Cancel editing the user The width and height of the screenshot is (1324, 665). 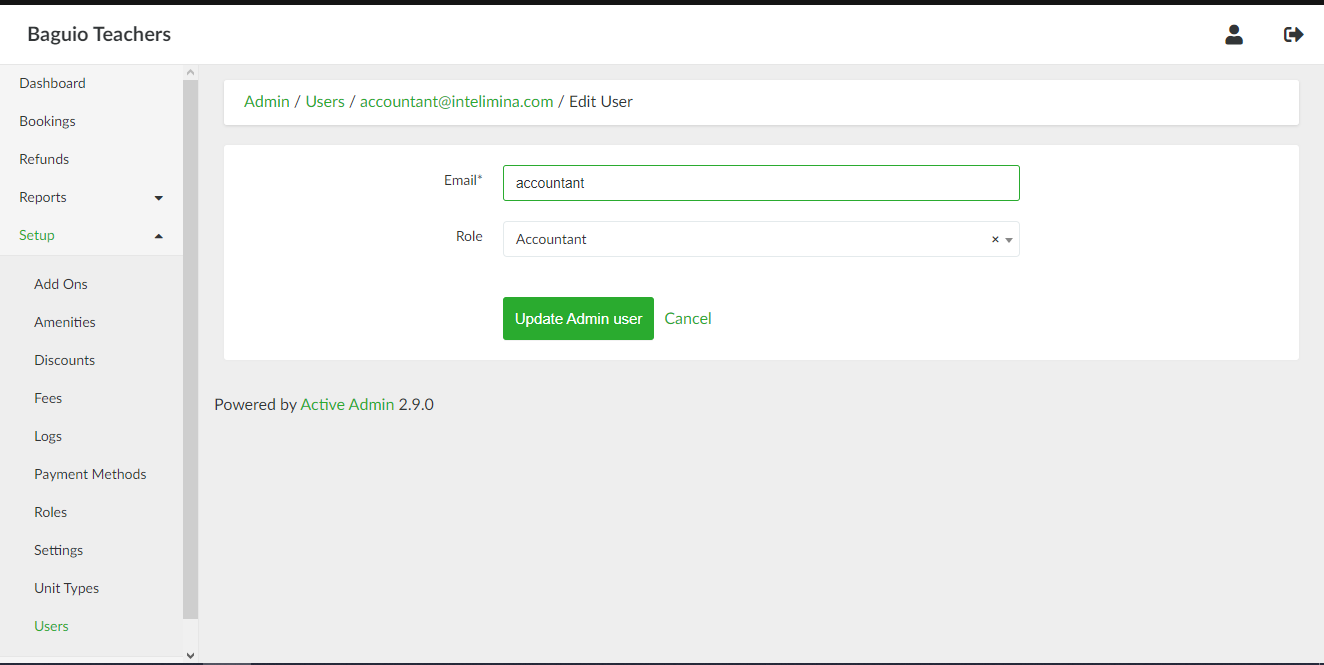[x=688, y=318]
